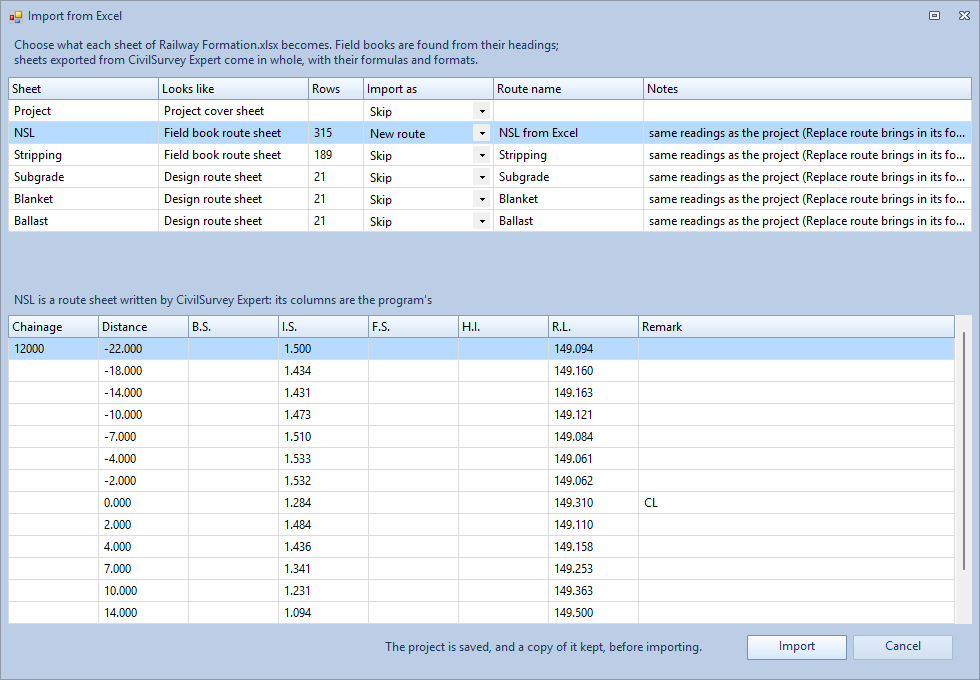This screenshot has height=680, width=980.
Task: Open Import as dropdown for NSL sheet
Action: click(482, 133)
